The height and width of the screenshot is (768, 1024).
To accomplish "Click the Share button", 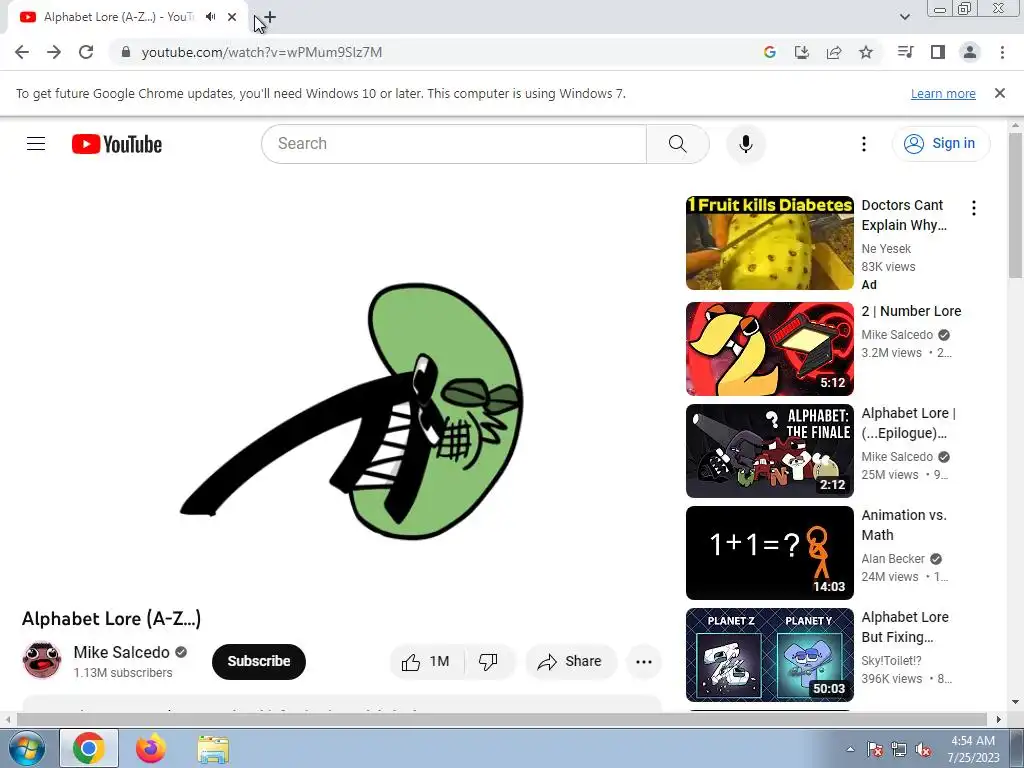I will pos(570,662).
